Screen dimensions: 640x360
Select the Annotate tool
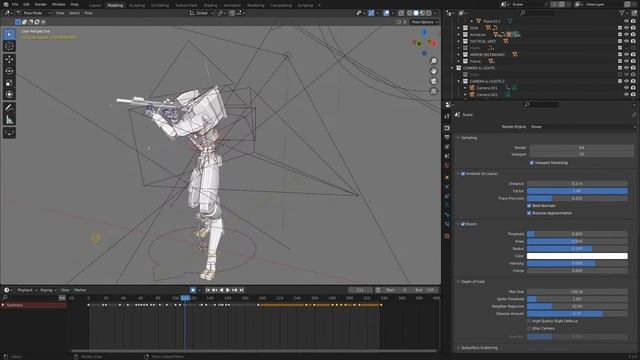9,108
